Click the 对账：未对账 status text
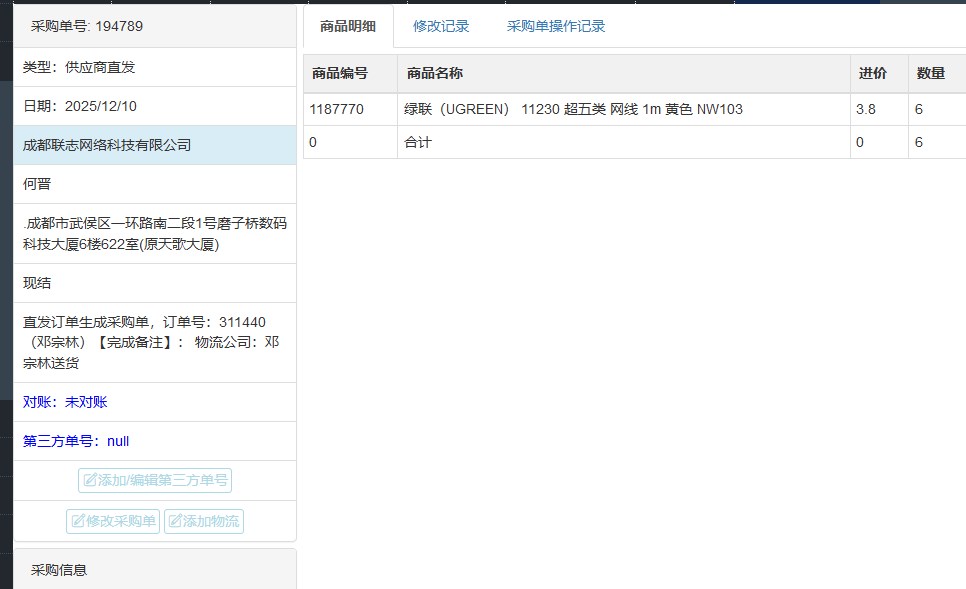966x589 pixels. [65, 402]
